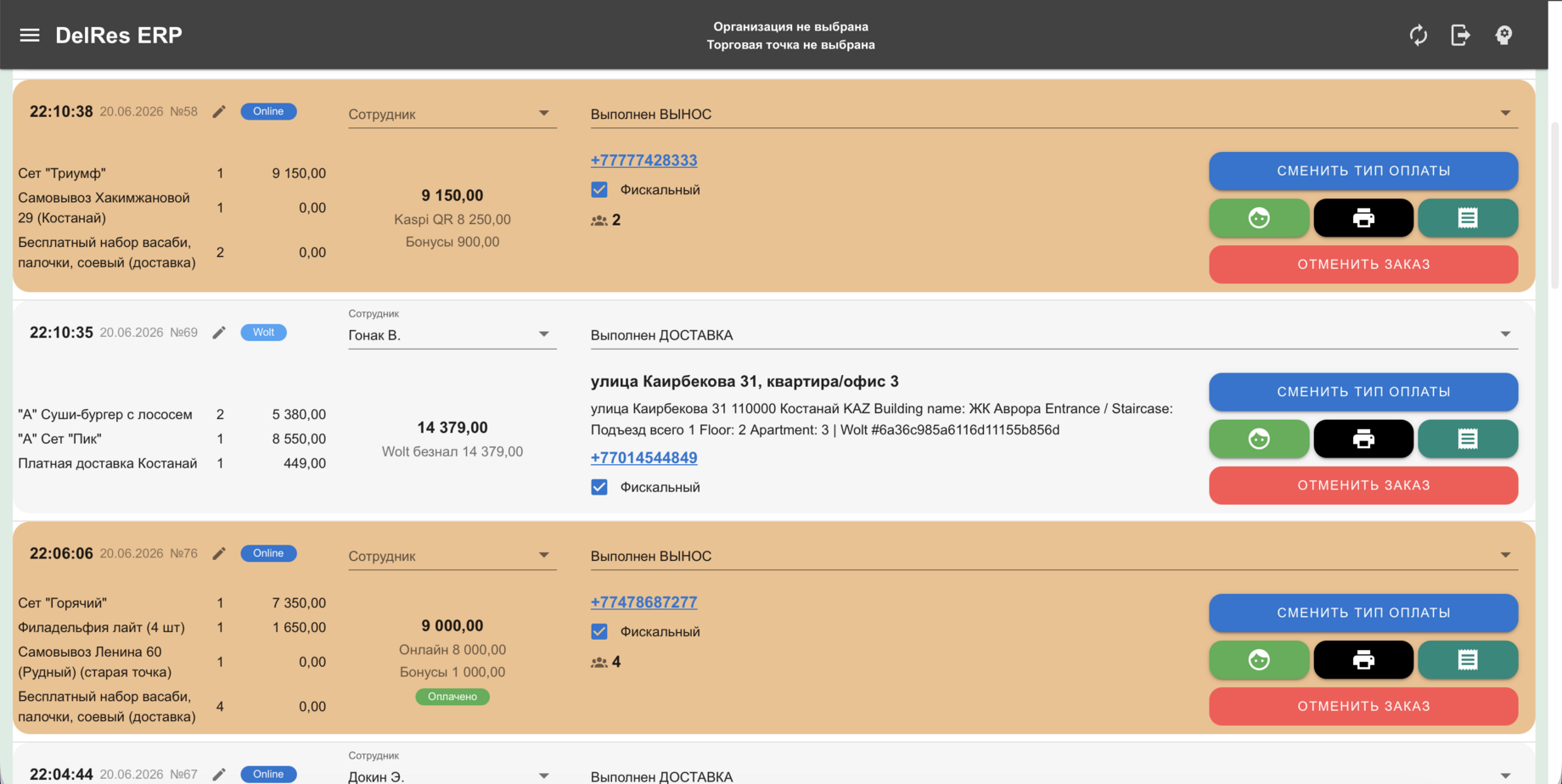Click green face button for order №69
1562x784 pixels.
pyautogui.click(x=1259, y=439)
